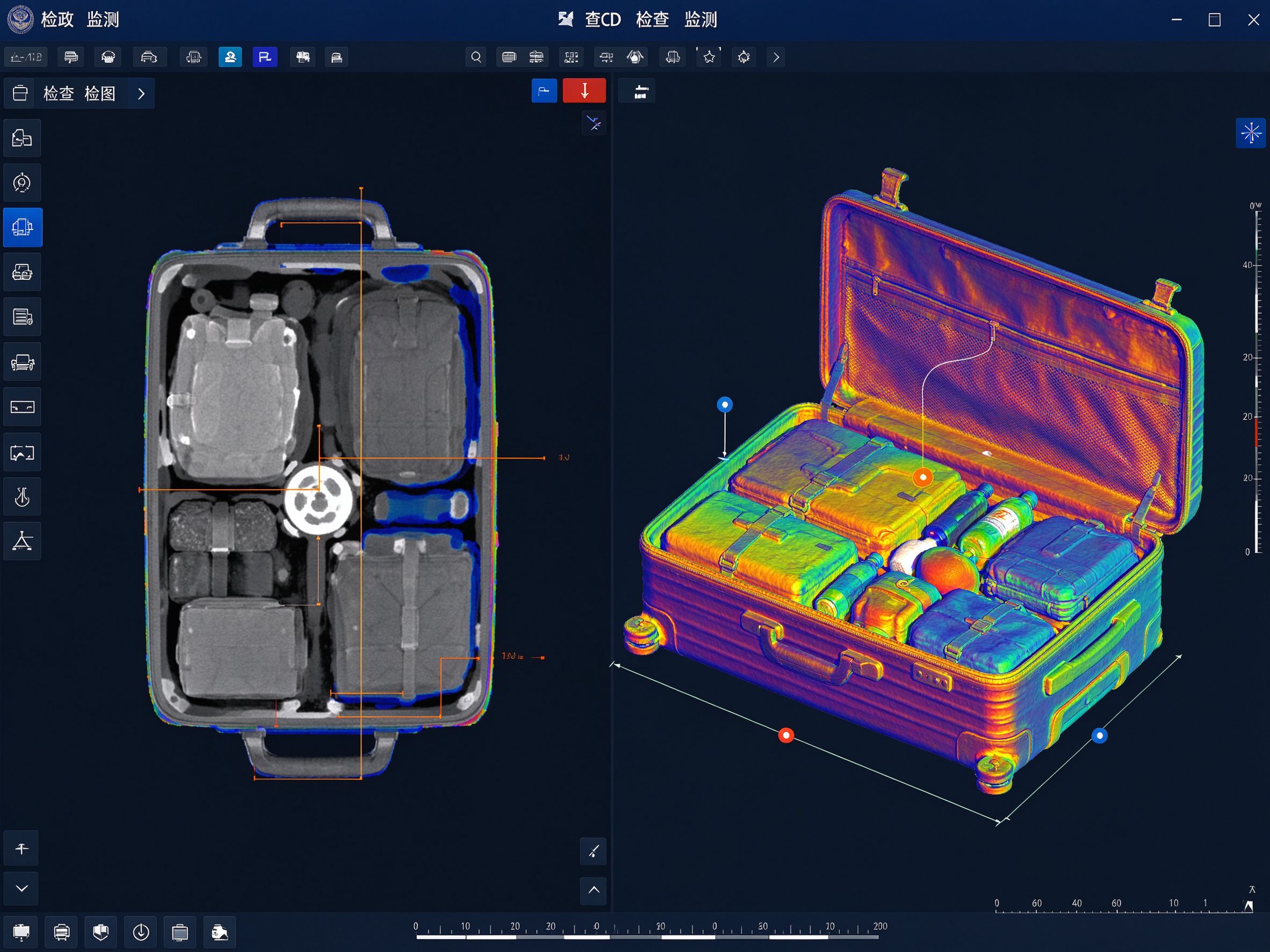The height and width of the screenshot is (952, 1270).
Task: Toggle the highlighted person icon in toolbar
Action: point(230,57)
